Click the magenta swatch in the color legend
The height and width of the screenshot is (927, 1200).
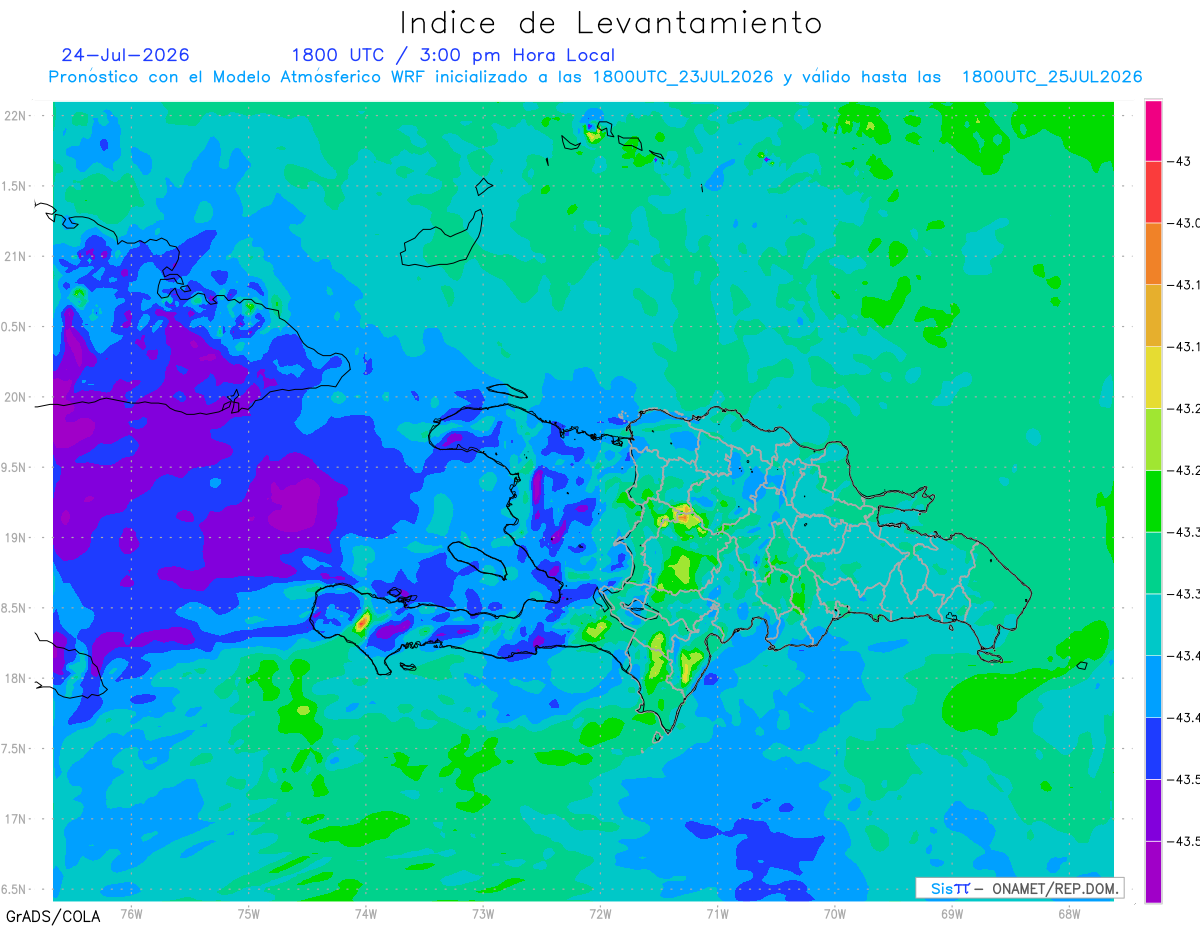[1153, 131]
